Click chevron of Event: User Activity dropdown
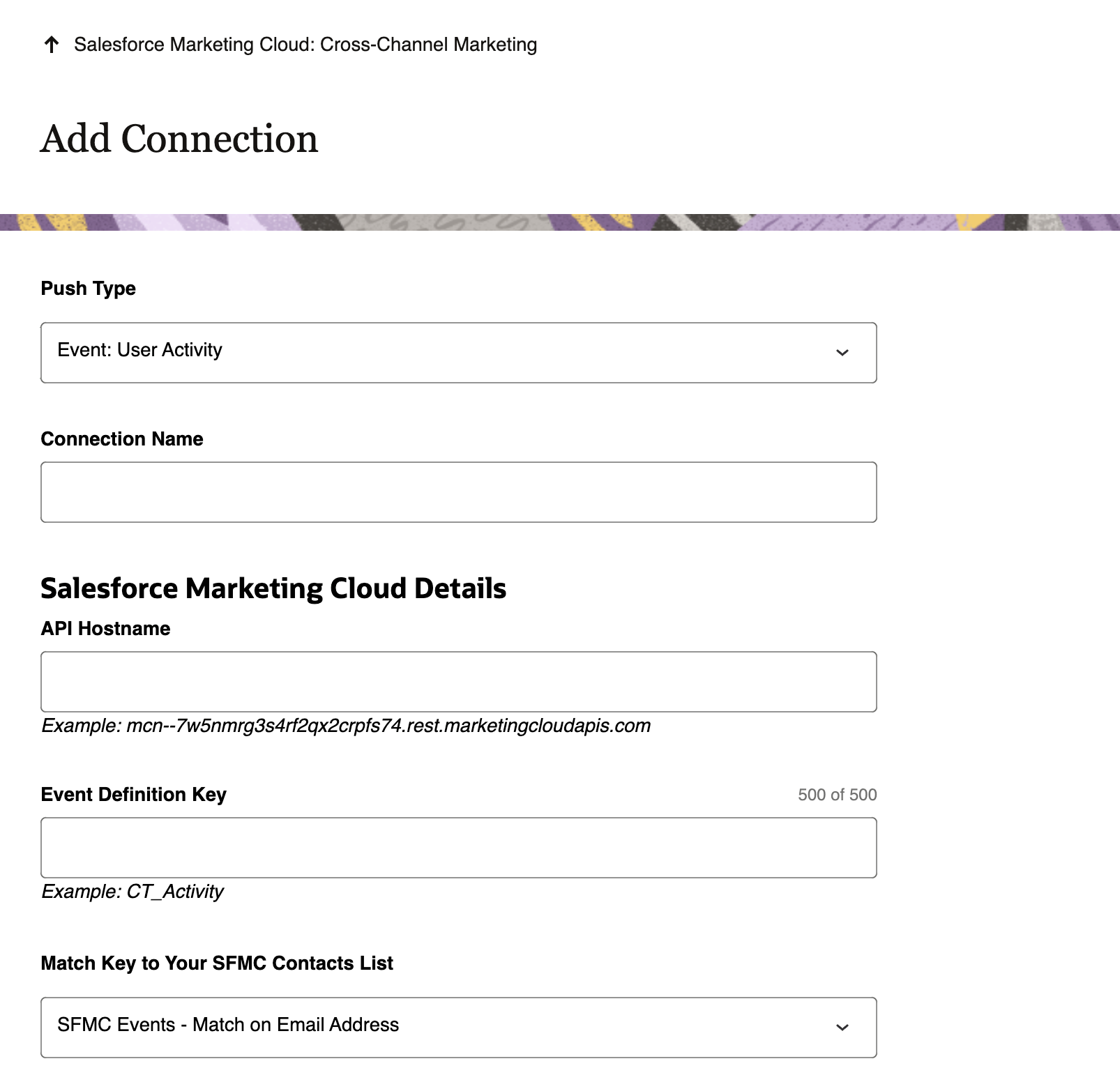The width and height of the screenshot is (1120, 1075). (842, 352)
